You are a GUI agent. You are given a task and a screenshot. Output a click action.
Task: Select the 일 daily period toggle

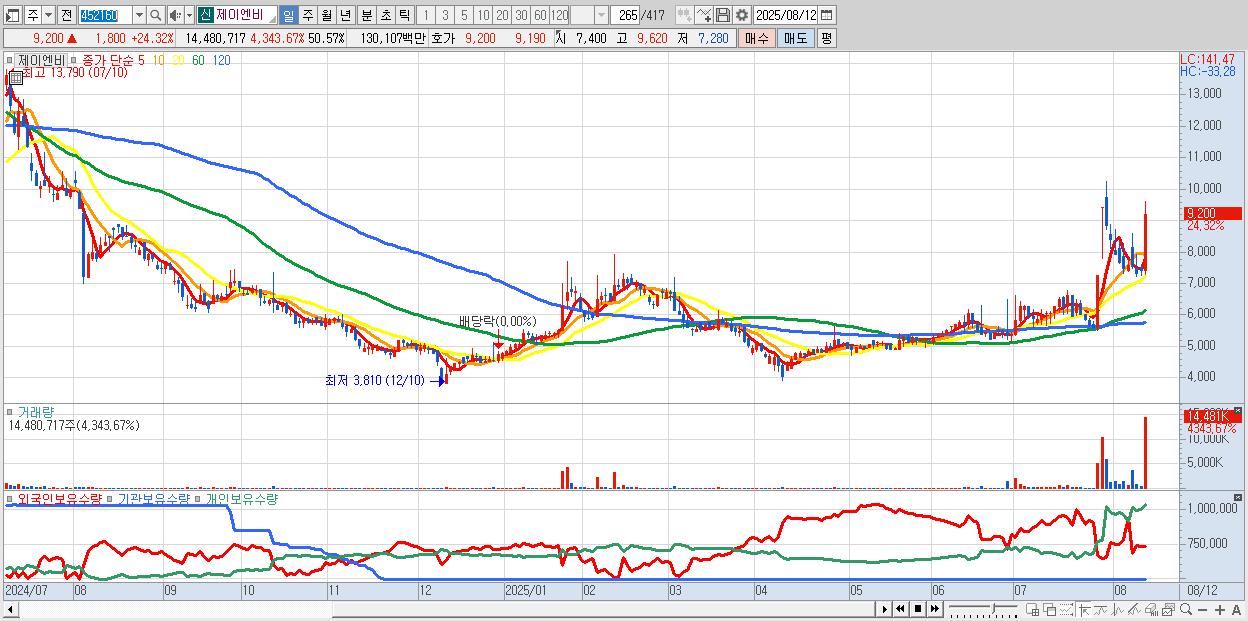point(288,15)
